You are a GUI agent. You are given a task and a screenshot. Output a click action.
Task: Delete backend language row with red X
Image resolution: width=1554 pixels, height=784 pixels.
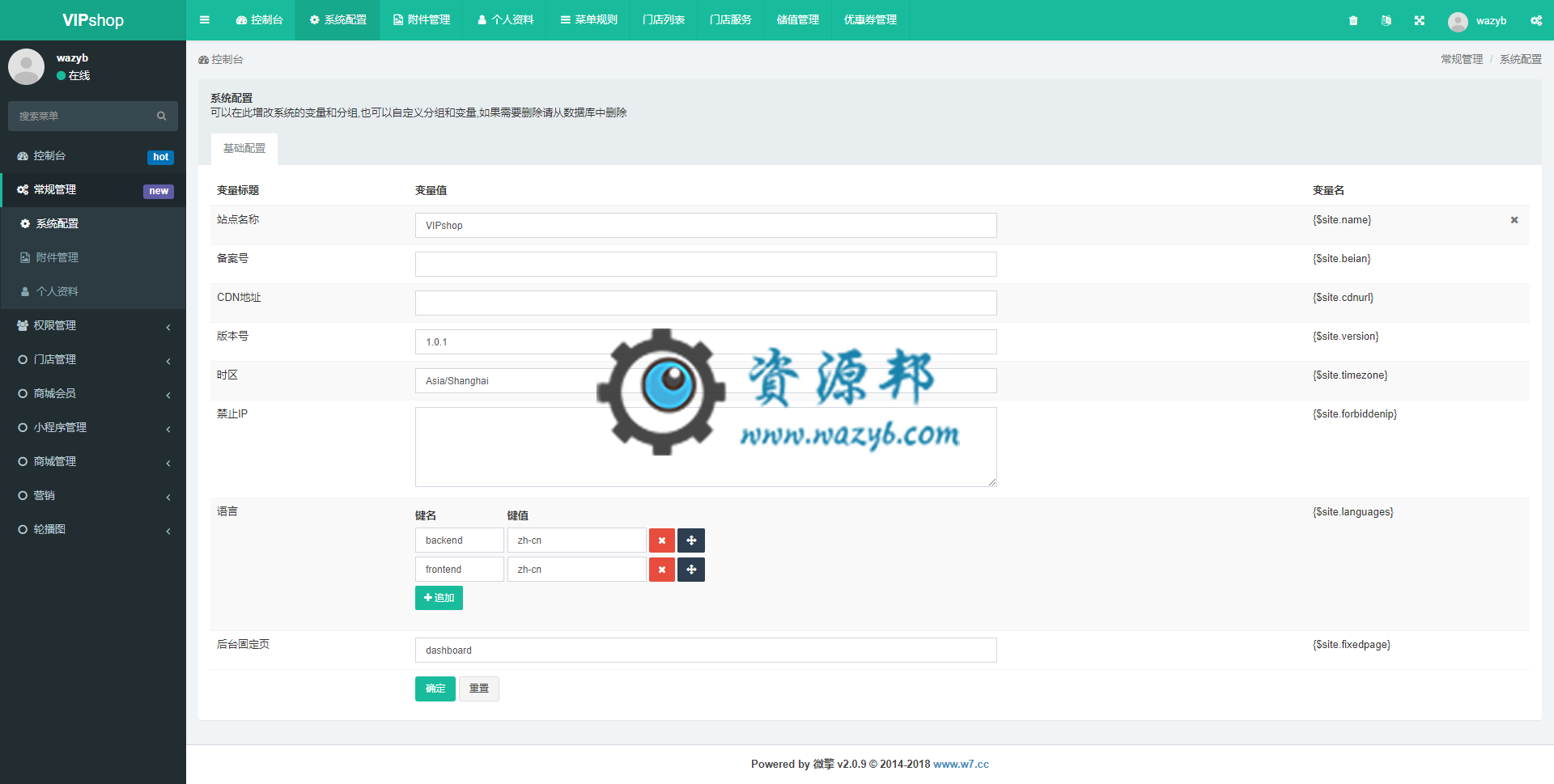(661, 540)
